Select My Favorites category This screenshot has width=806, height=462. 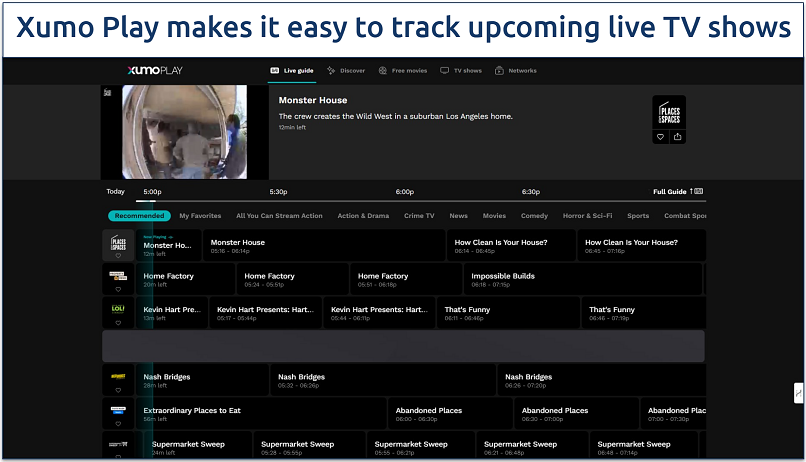[200, 216]
